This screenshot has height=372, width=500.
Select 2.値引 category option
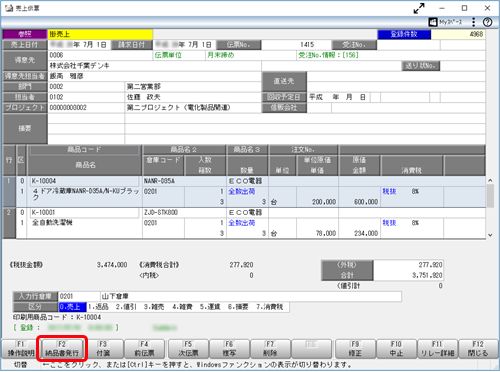click(x=126, y=307)
